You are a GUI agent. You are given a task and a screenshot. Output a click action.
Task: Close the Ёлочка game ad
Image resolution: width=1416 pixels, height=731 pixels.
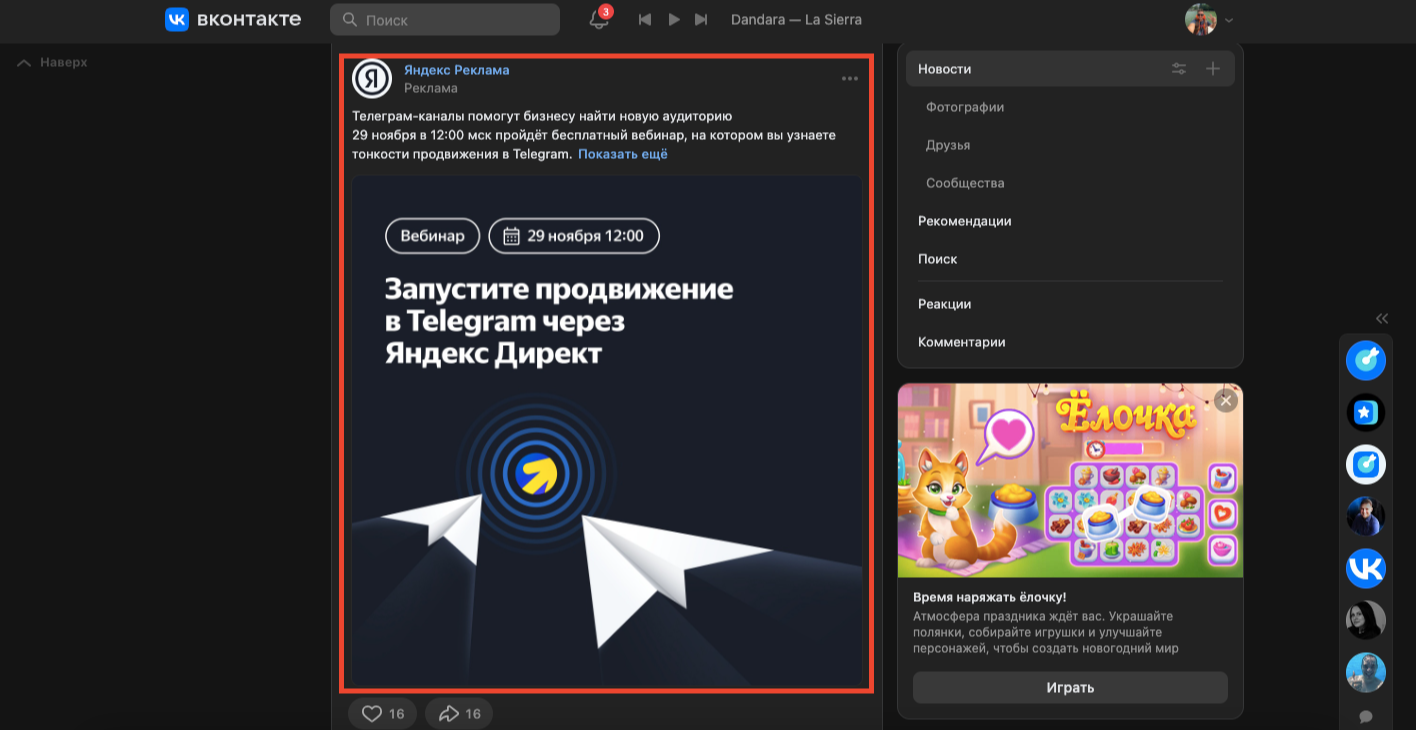coord(1226,401)
